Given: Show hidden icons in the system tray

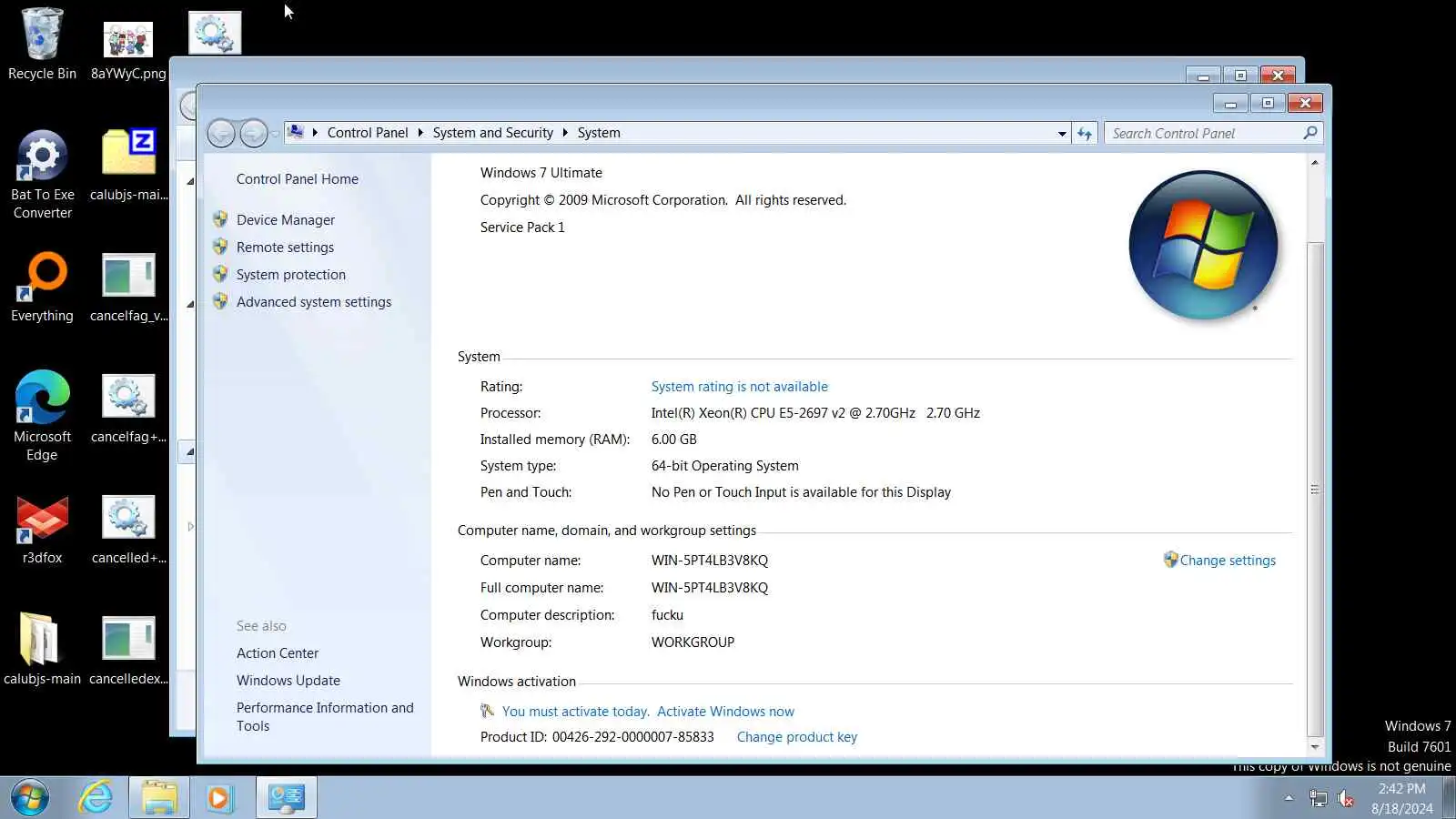Looking at the screenshot, I should 1289,798.
